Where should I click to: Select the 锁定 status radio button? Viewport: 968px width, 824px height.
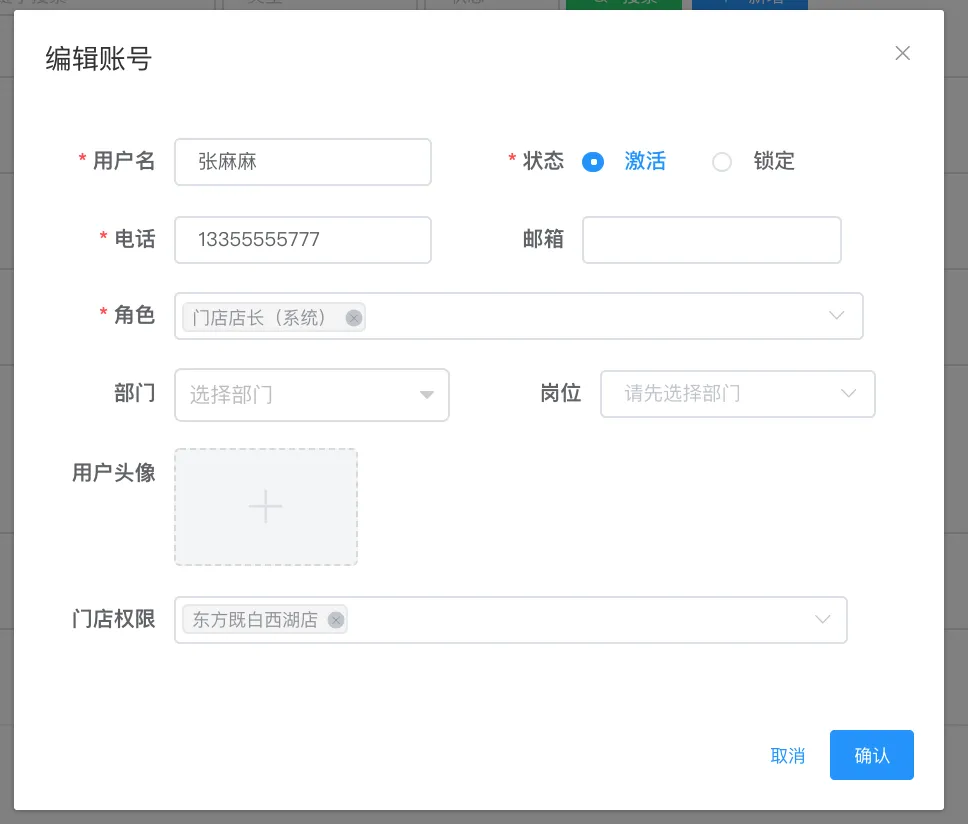[x=721, y=162]
